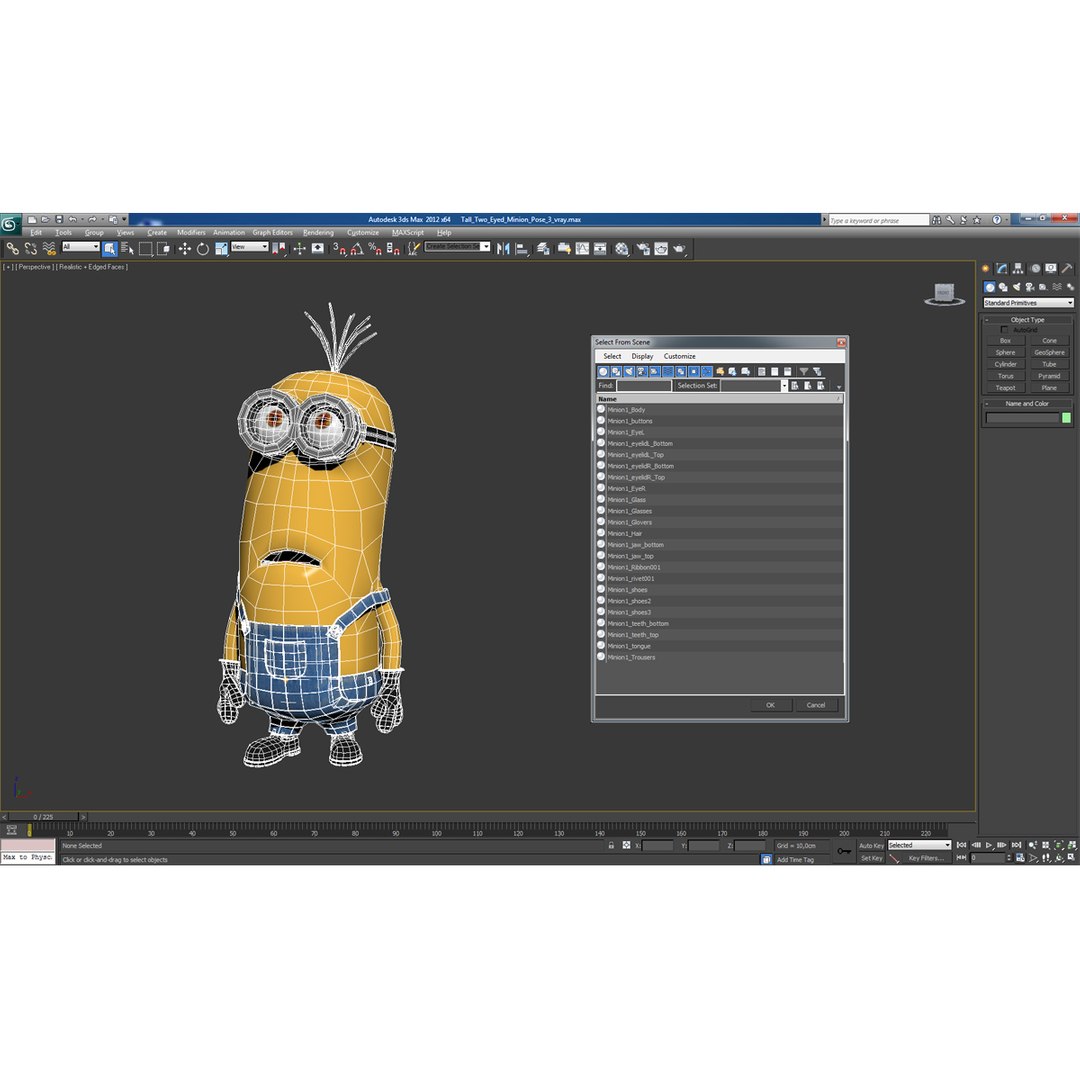Viewport: 1080px width, 1080px height.
Task: Open Selection Set dropdown in Select From Scene
Action: [784, 386]
